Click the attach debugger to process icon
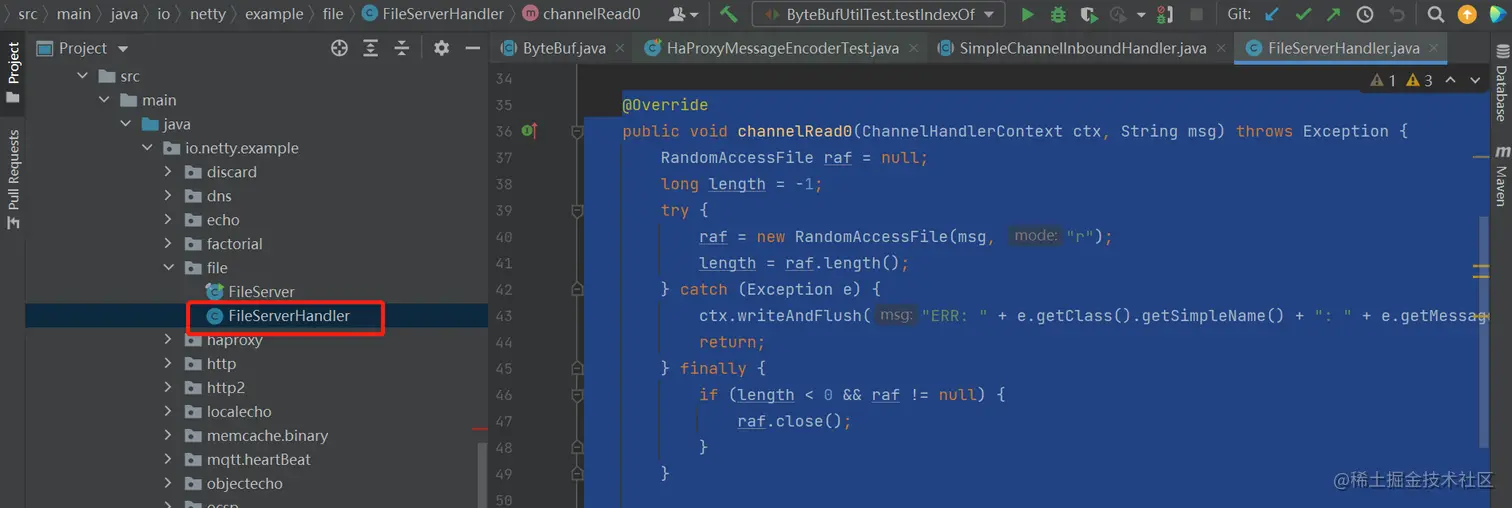1512x508 pixels. tap(1165, 14)
